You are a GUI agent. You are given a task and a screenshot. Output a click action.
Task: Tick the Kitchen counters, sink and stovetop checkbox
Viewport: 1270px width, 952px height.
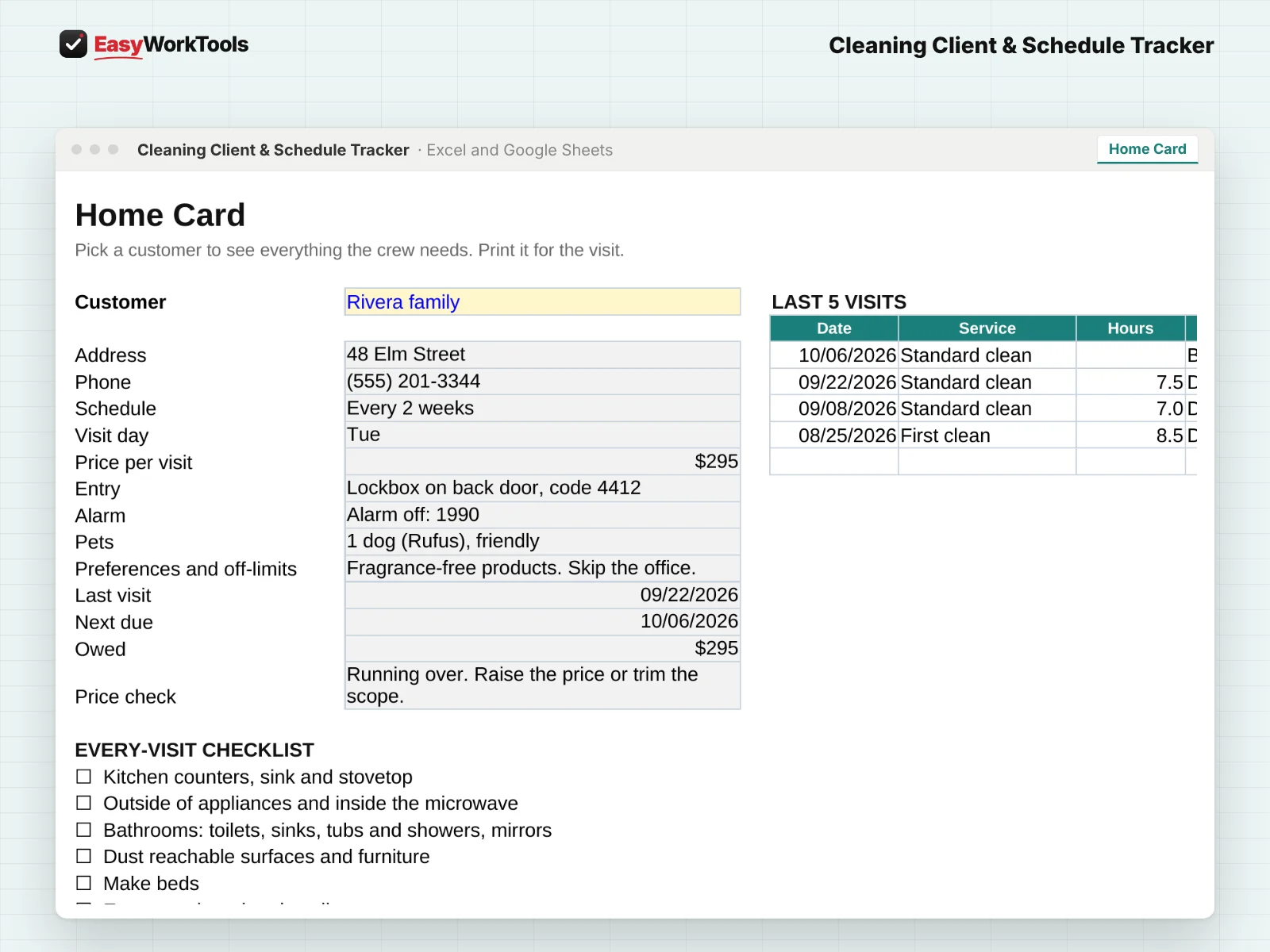pos(83,777)
